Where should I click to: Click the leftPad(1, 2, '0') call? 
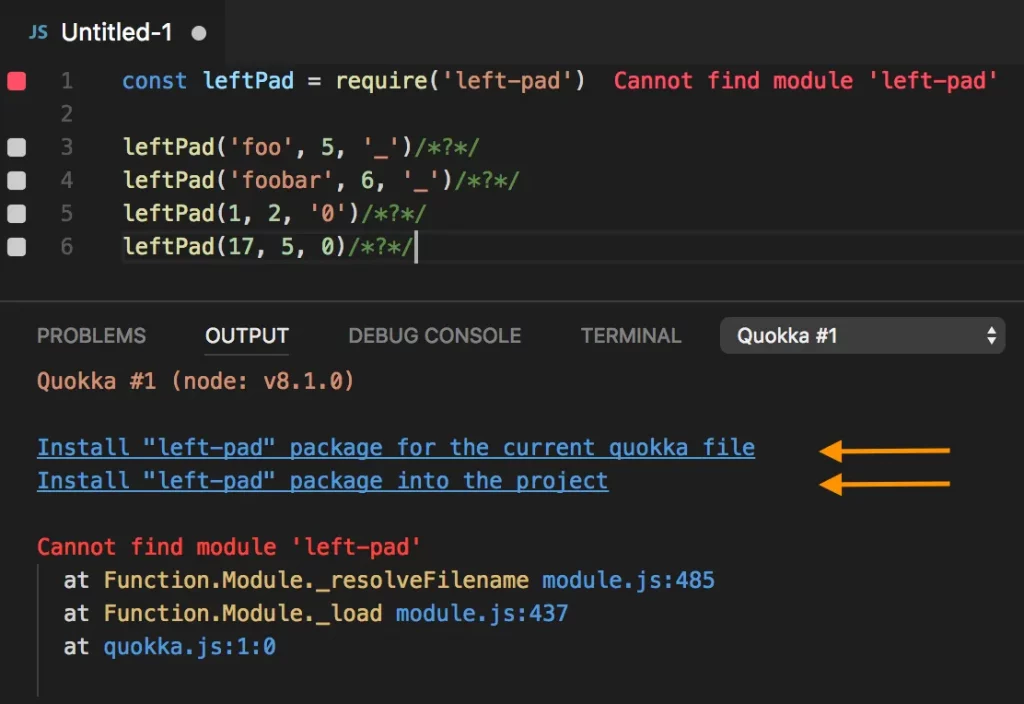point(241,214)
